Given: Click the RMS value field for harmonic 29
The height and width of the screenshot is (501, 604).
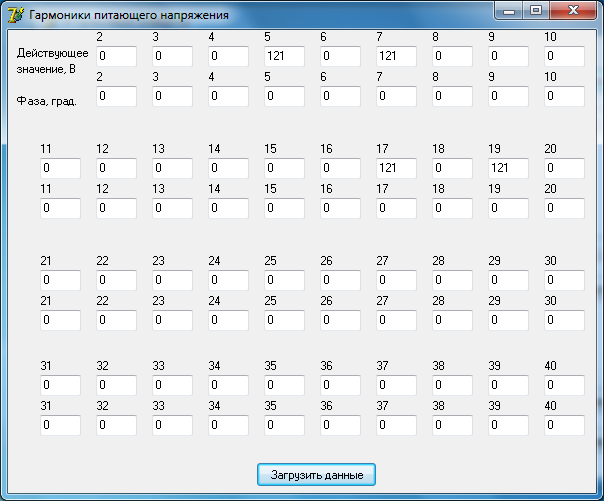Looking at the screenshot, I should coord(508,280).
